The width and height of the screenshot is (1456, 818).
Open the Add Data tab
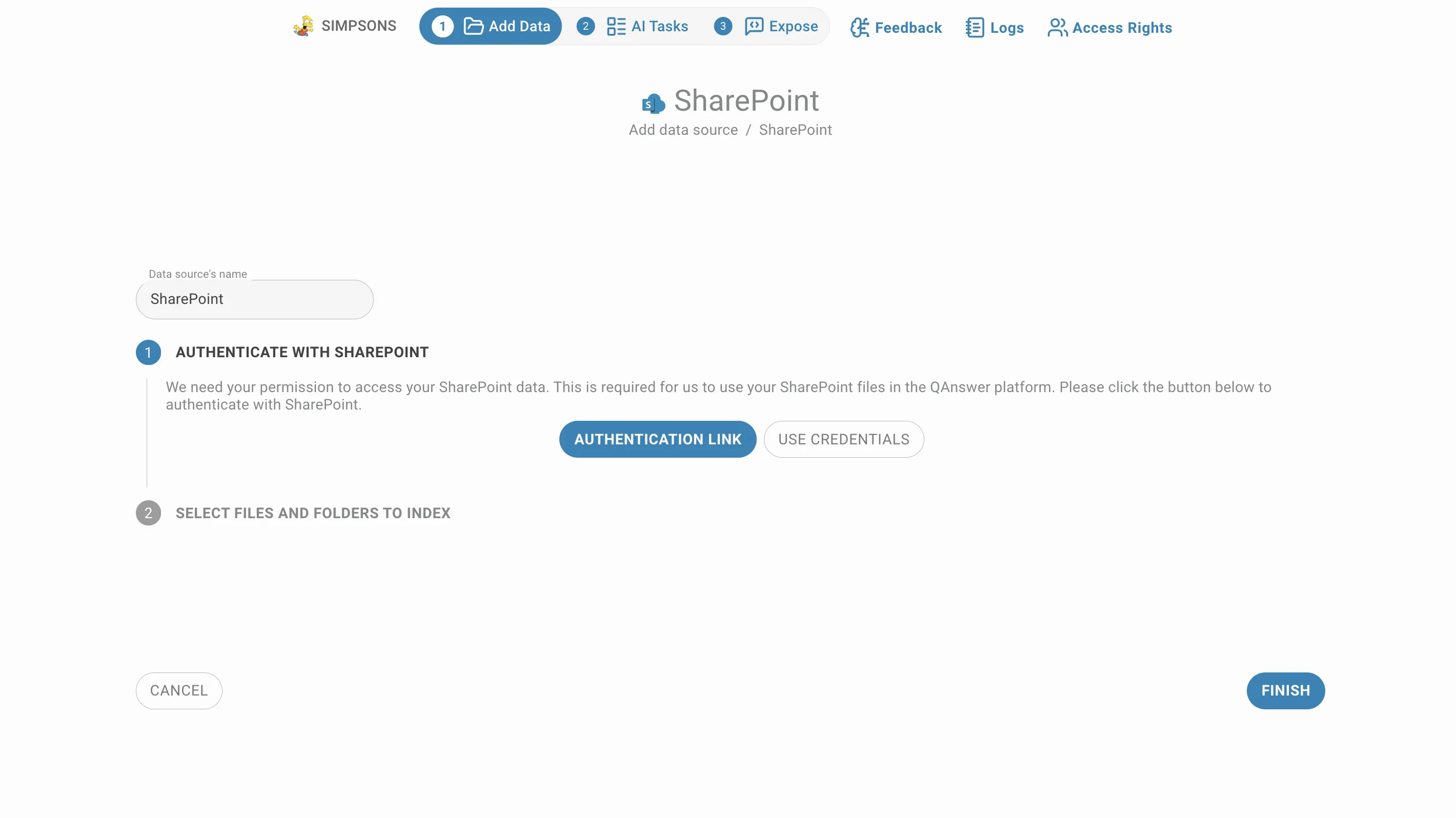pos(491,26)
